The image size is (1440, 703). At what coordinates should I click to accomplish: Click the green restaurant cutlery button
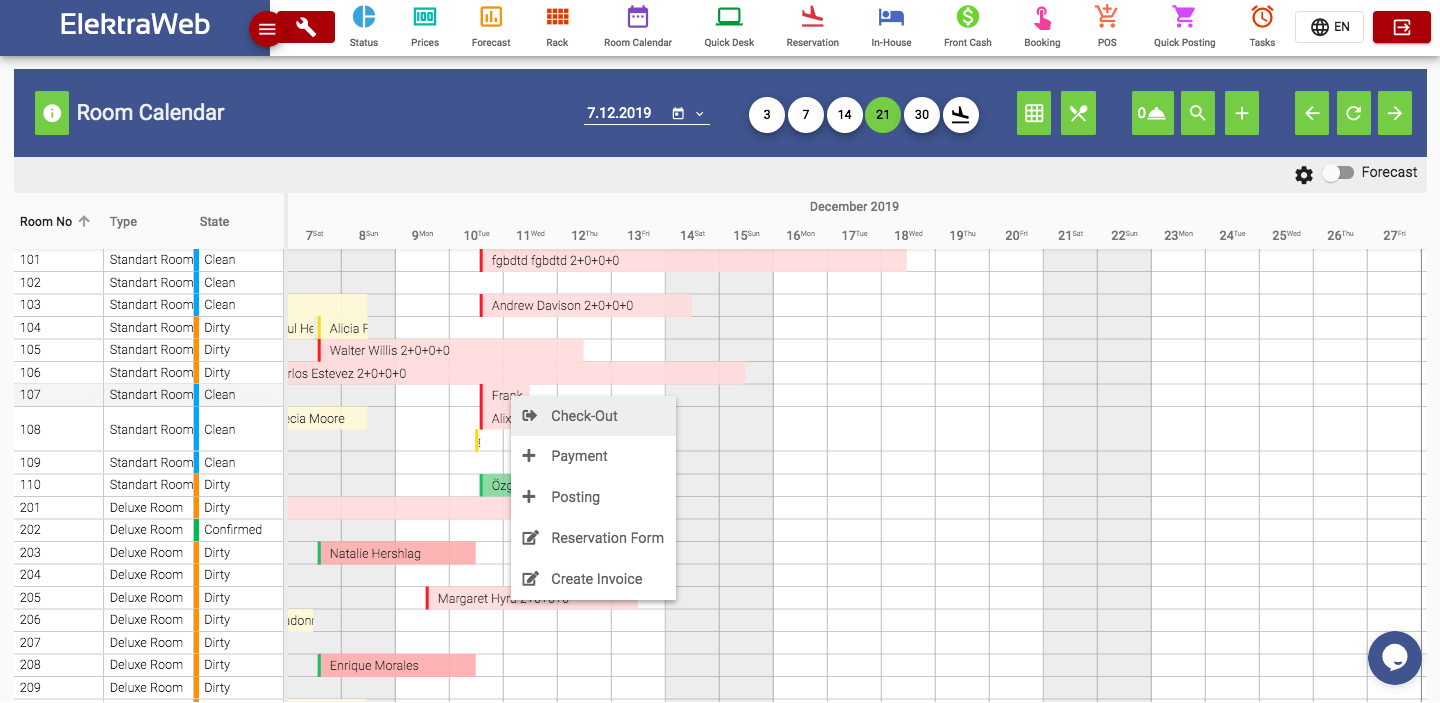click(x=1078, y=113)
